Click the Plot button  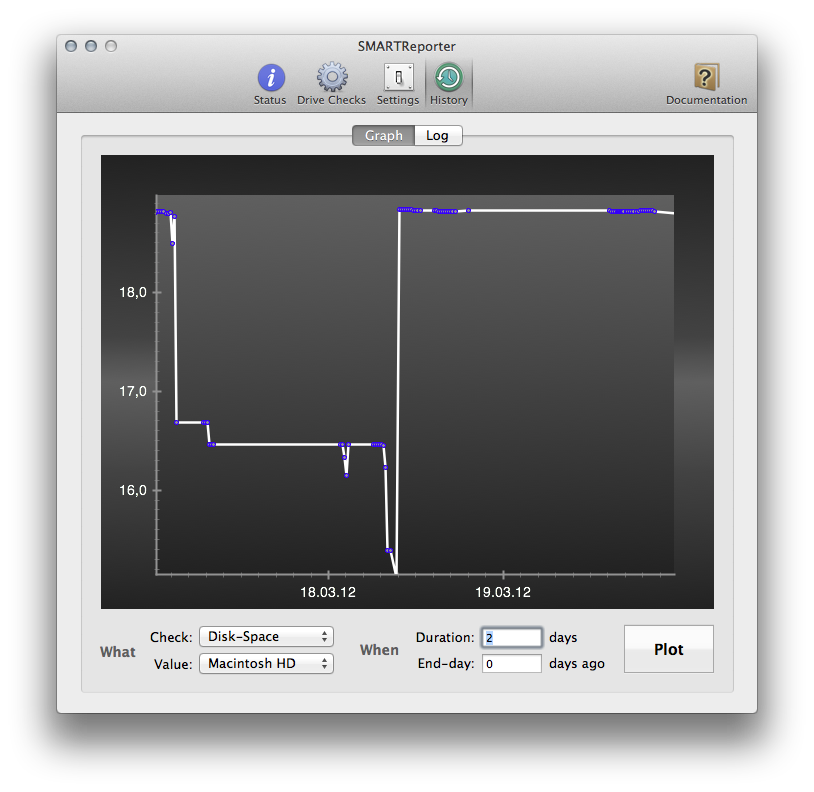click(669, 649)
